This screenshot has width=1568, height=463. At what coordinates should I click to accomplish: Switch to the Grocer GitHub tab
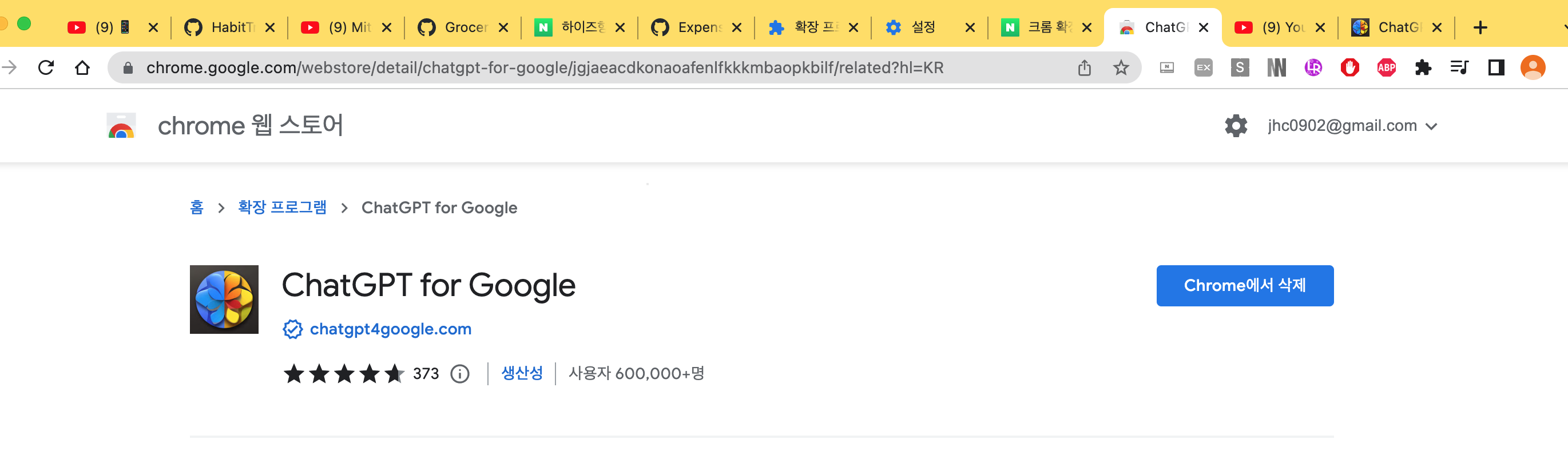coord(463,27)
